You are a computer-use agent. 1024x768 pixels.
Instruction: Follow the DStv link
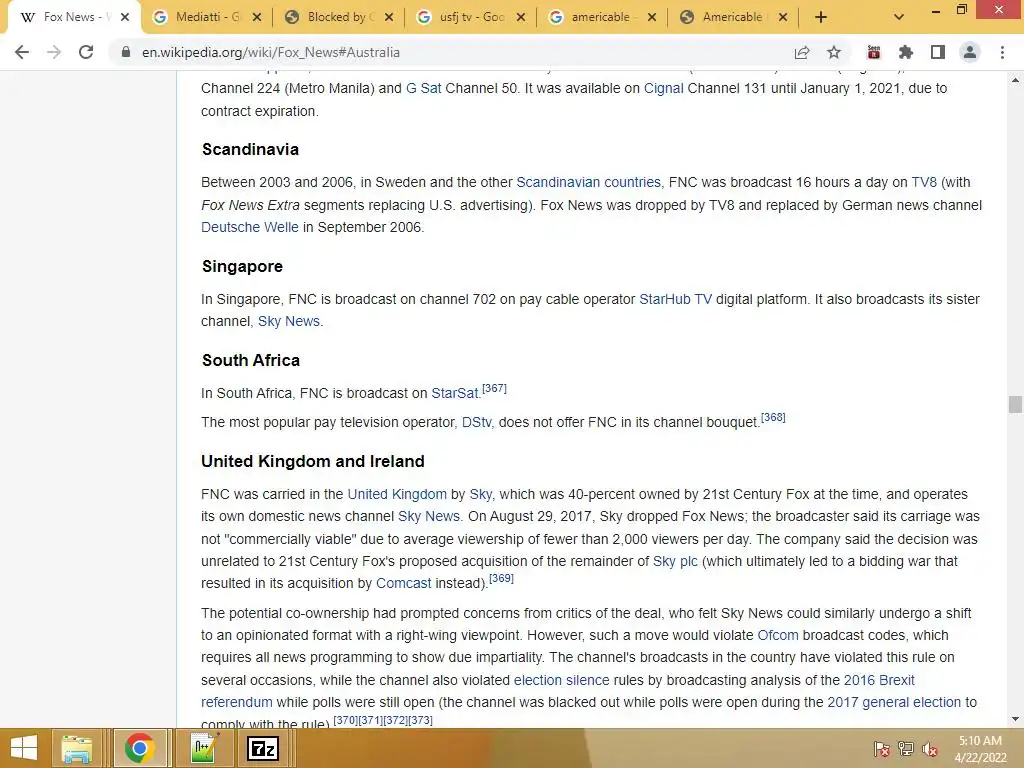click(x=476, y=423)
